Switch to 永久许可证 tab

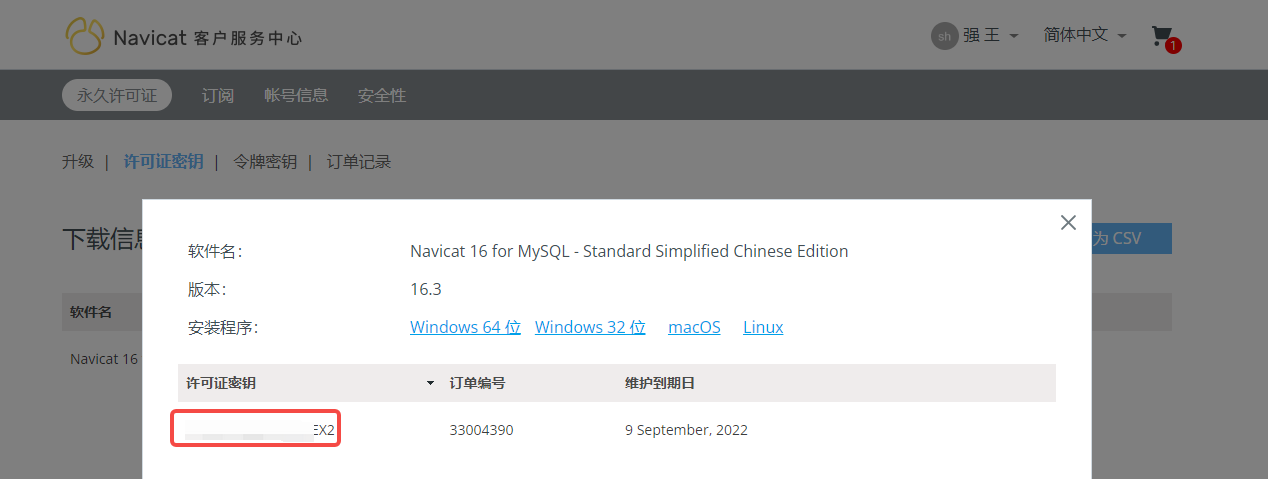pos(117,95)
